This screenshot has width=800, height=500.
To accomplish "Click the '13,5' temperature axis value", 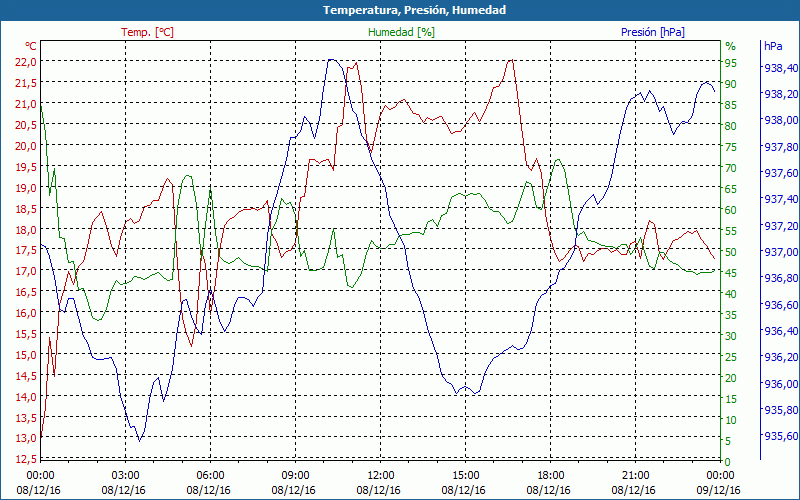I will [26, 417].
